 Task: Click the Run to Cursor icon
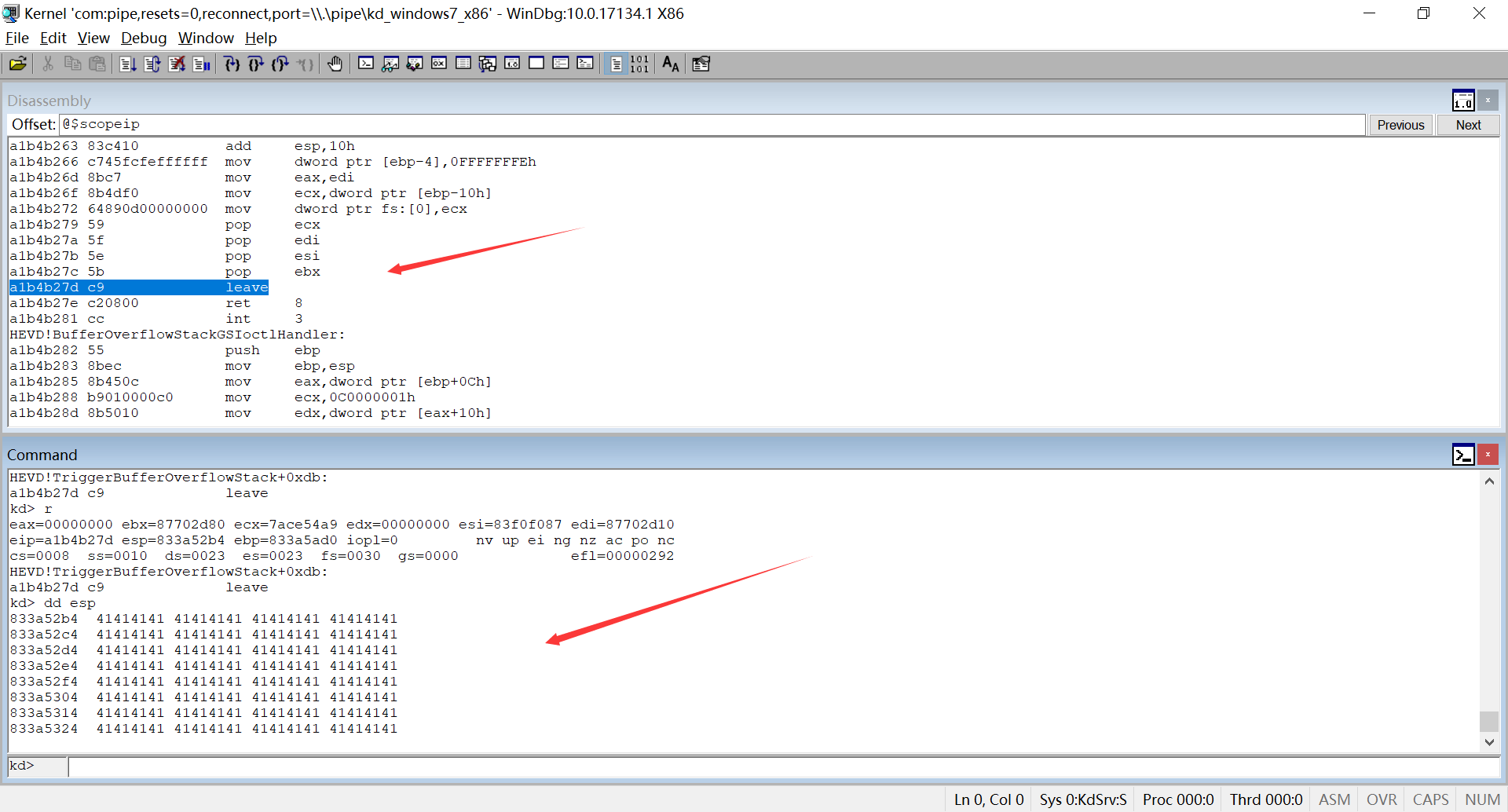[x=306, y=64]
